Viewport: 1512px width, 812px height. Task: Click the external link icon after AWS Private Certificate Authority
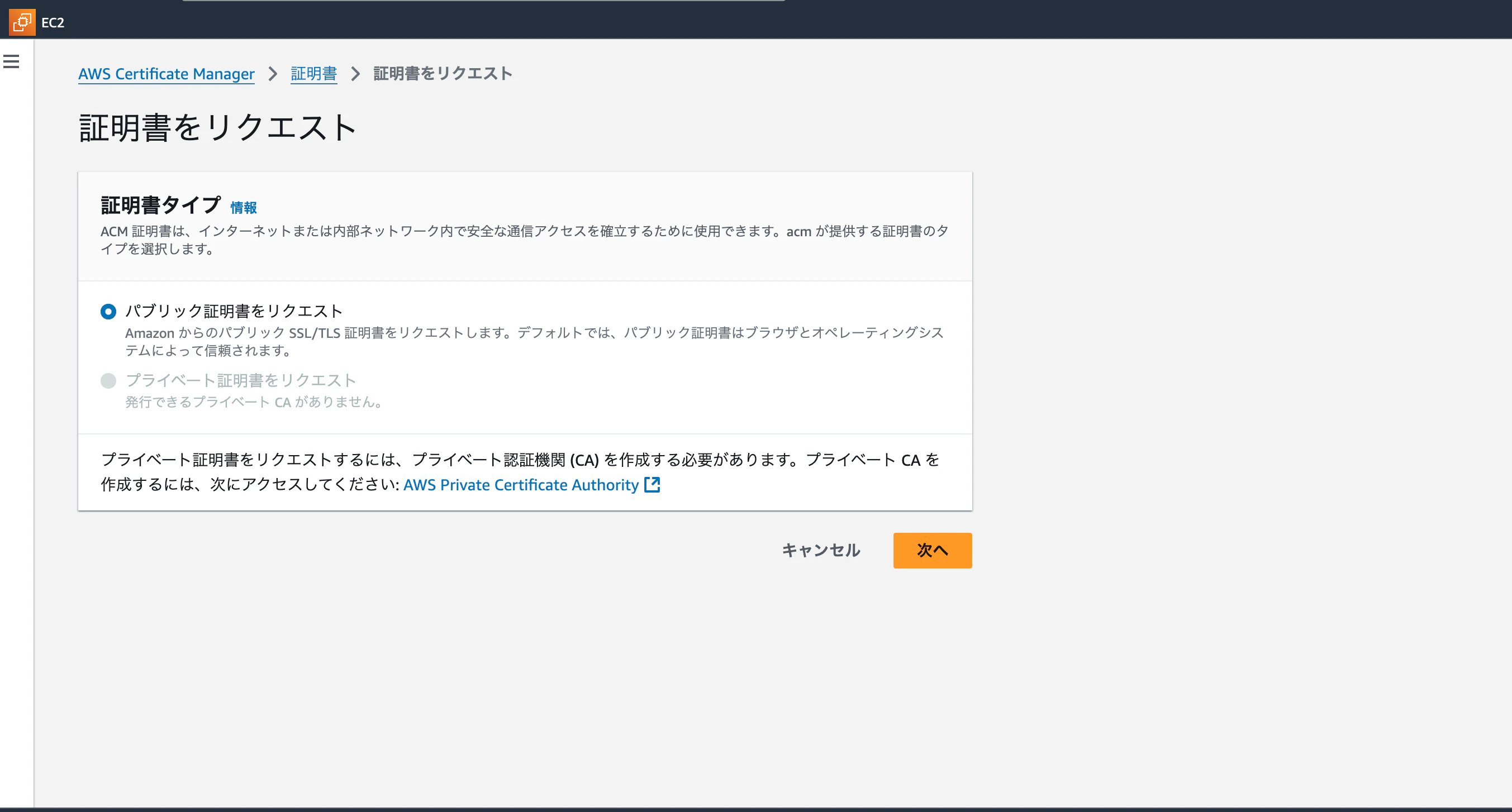[x=652, y=485]
